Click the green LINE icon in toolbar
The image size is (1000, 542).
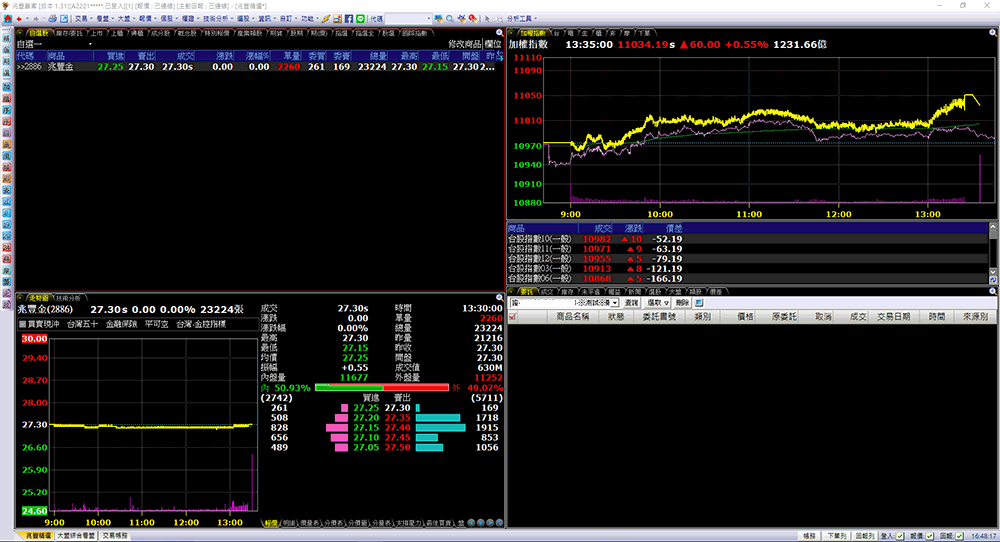pos(360,18)
